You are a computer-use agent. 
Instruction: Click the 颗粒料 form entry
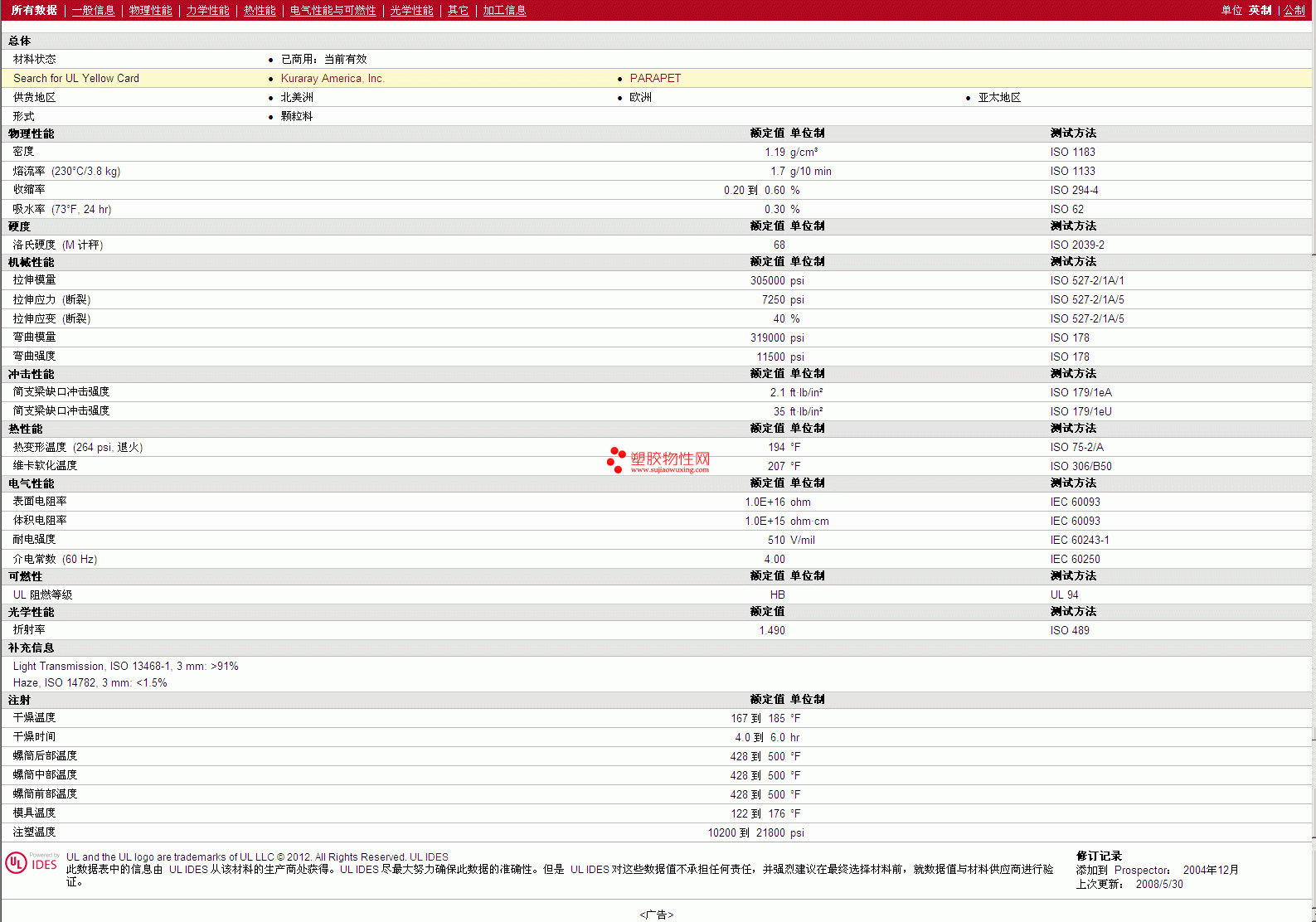(297, 116)
